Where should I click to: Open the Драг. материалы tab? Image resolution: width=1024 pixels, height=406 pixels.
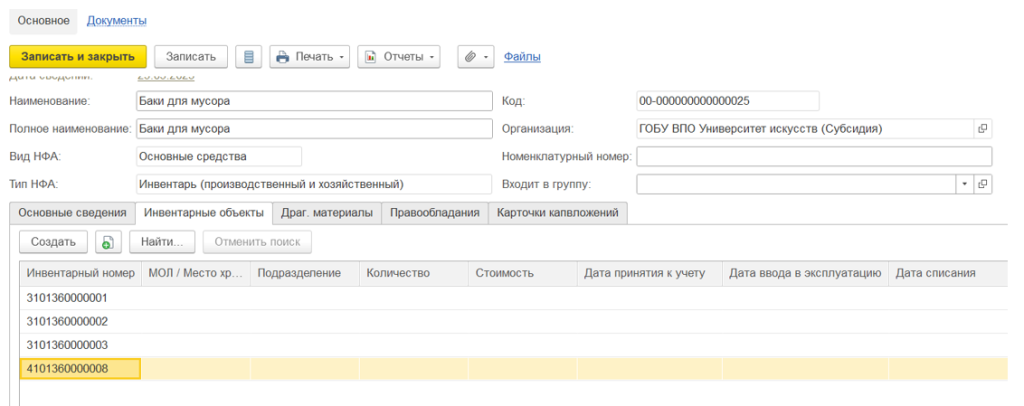327,213
